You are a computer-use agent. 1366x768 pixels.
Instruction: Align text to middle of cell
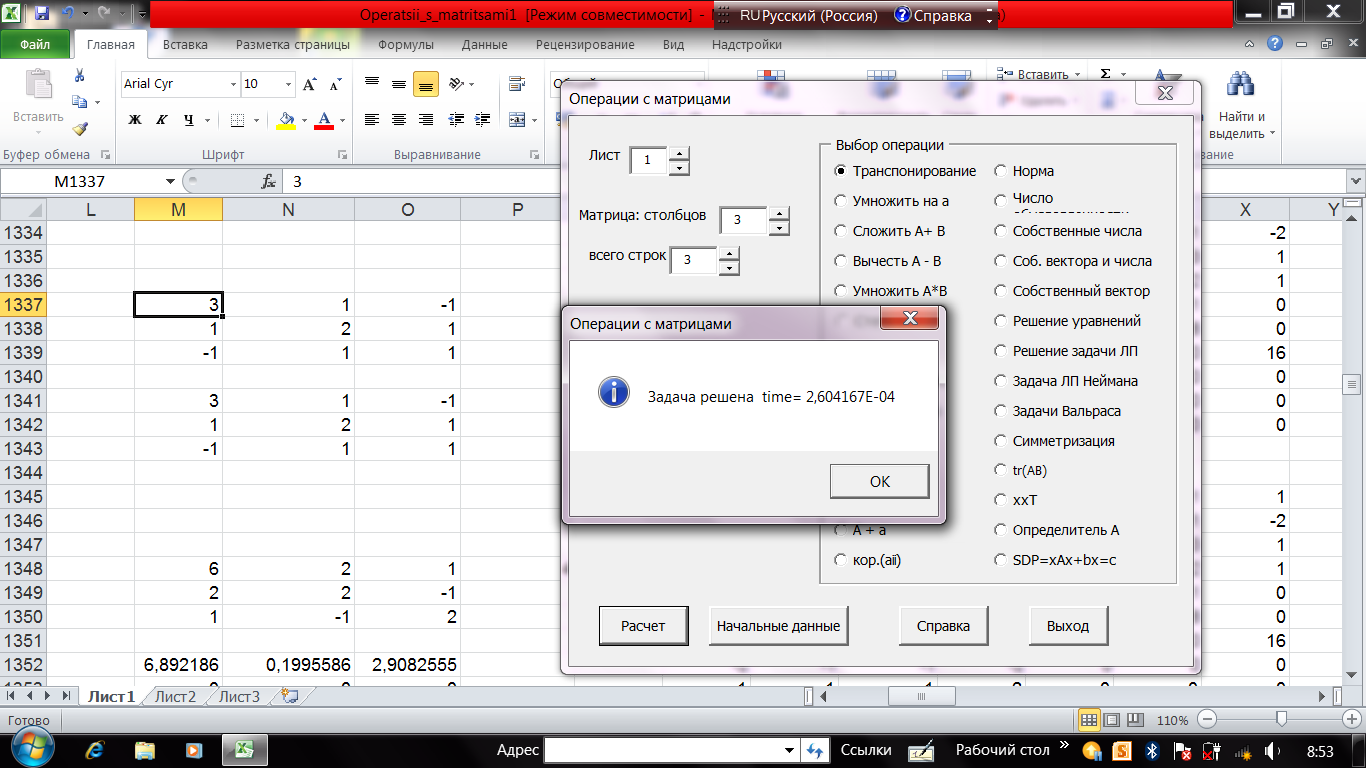[x=399, y=85]
